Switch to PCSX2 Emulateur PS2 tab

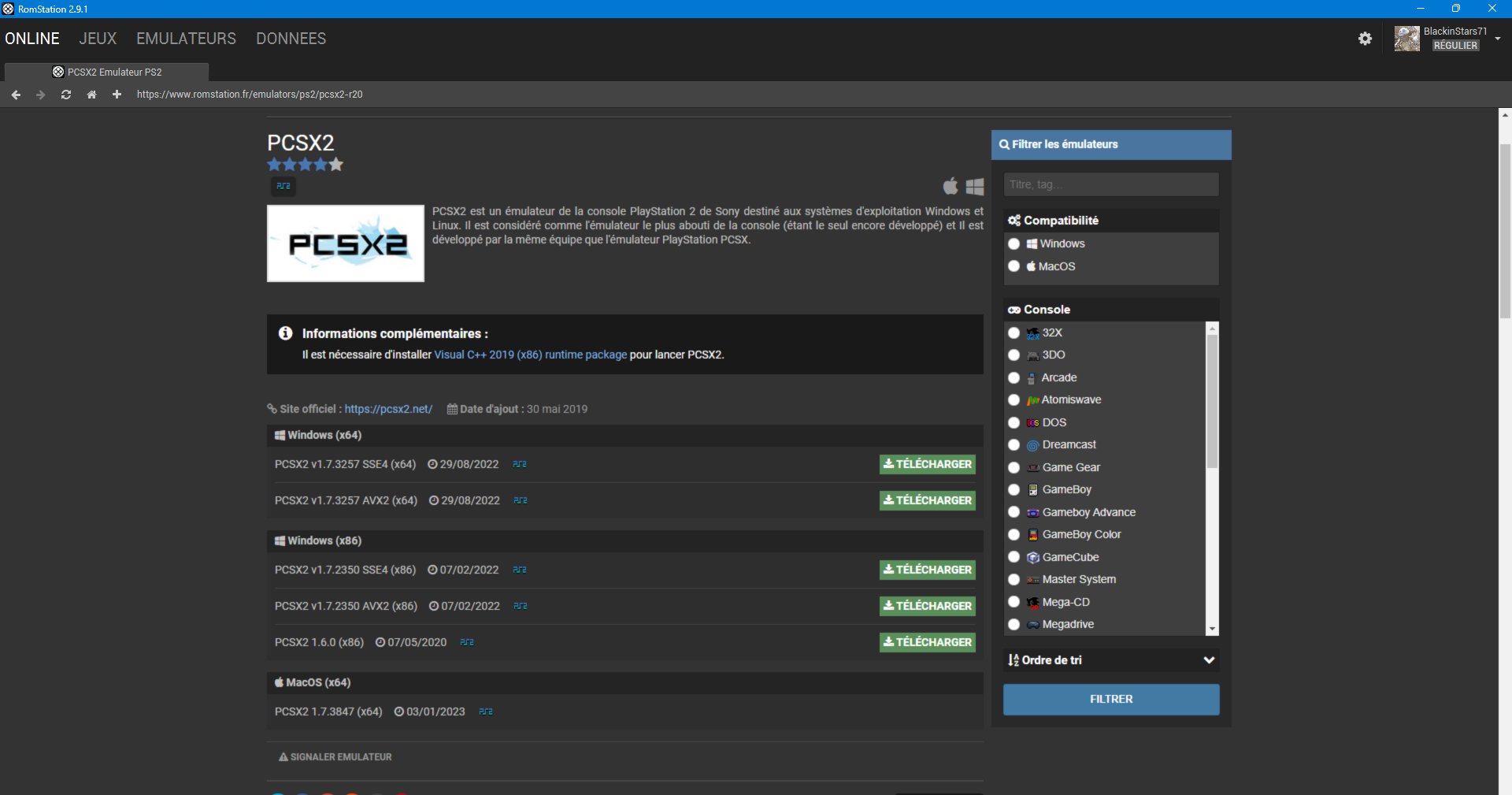click(x=107, y=72)
